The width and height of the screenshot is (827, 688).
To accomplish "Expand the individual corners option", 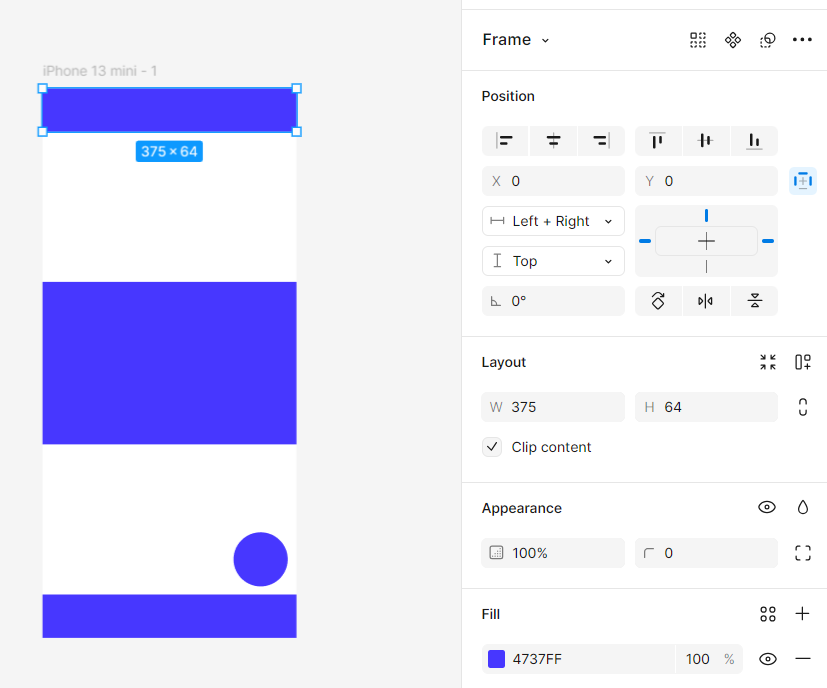I will click(803, 553).
